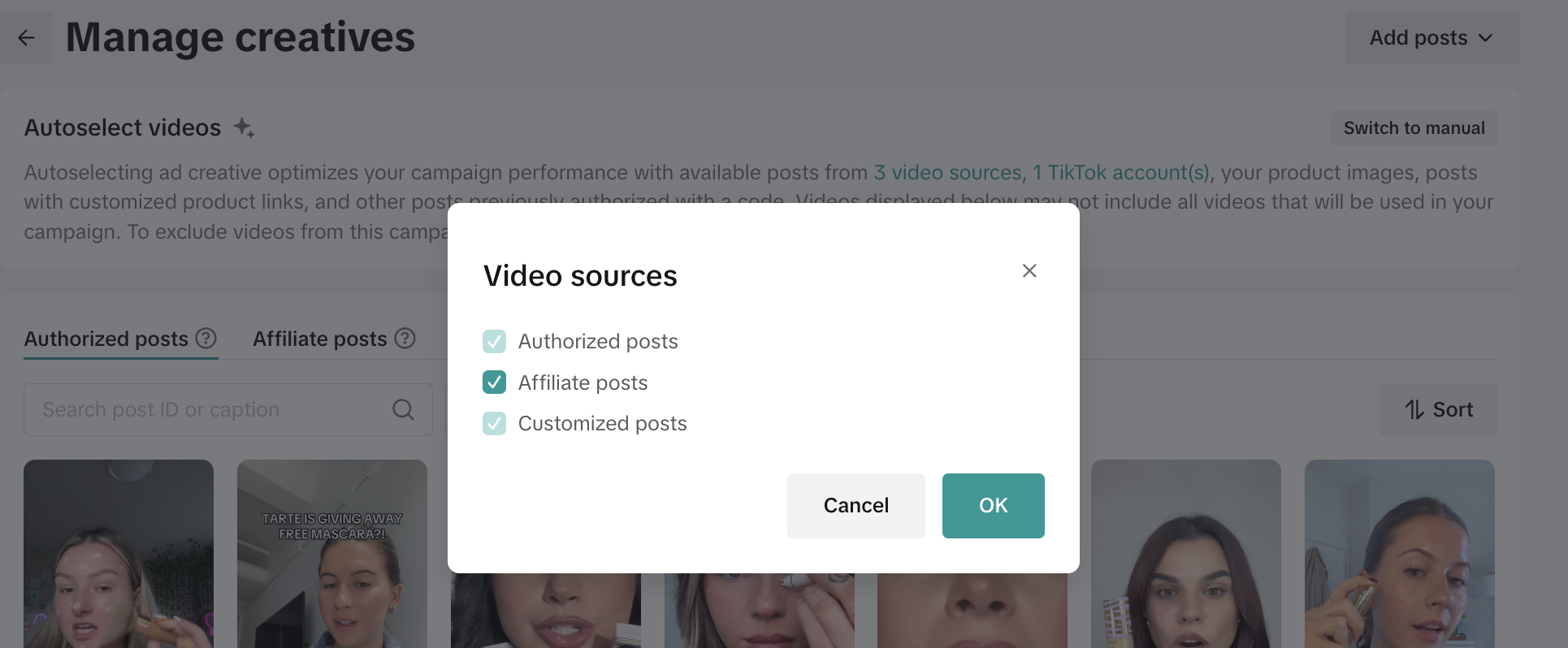Click the search magnifier icon
Image resolution: width=1568 pixels, height=648 pixels.
[403, 409]
